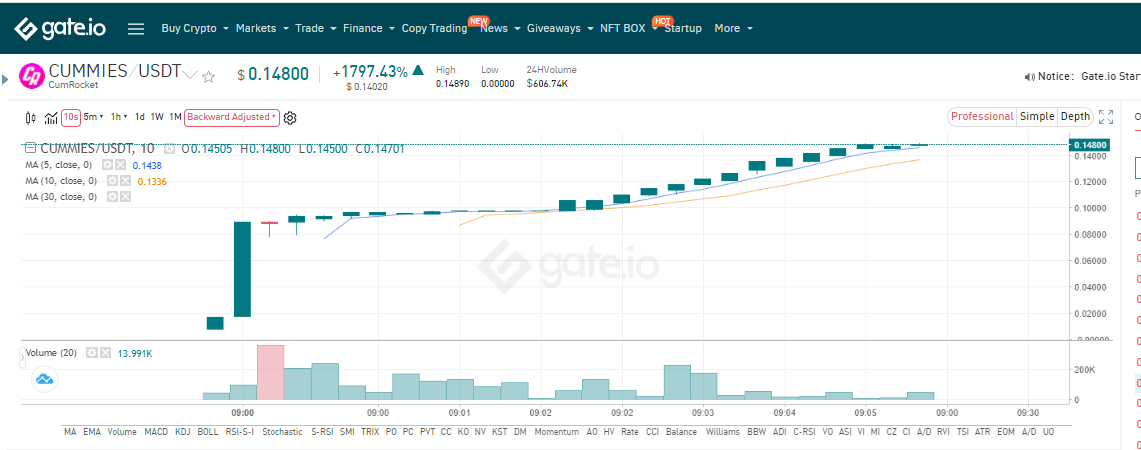
Task: Collapse the legend icon before CUMMIES/USDT, 10
Action: 30,149
